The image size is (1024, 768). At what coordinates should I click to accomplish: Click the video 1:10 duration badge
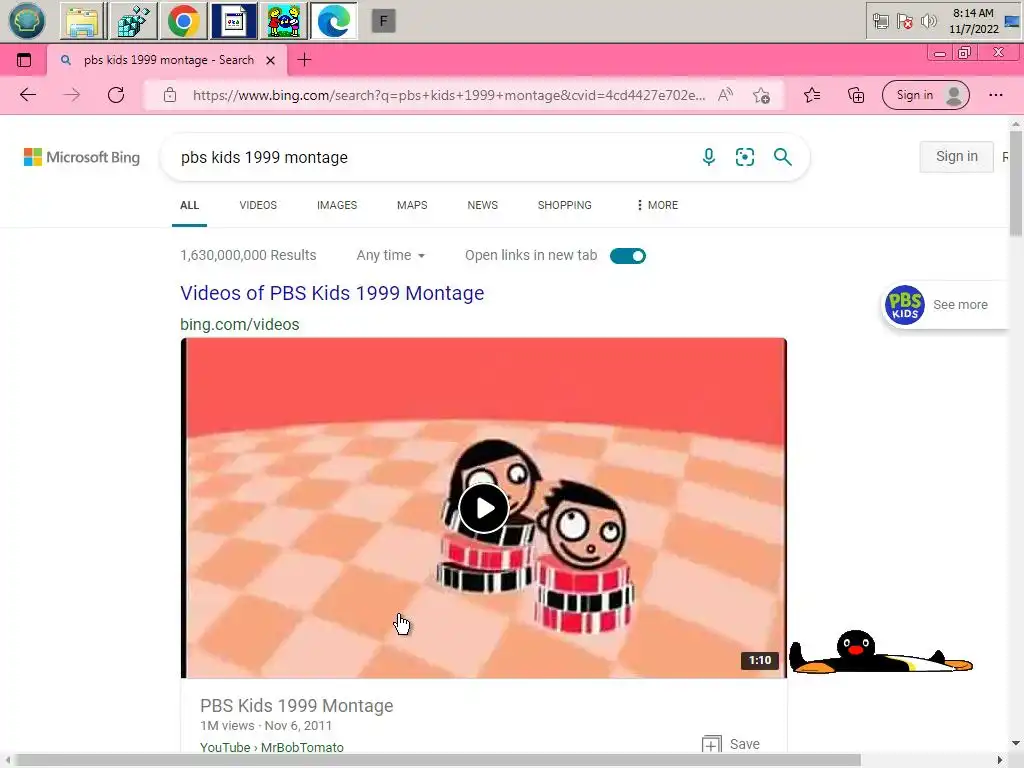760,660
